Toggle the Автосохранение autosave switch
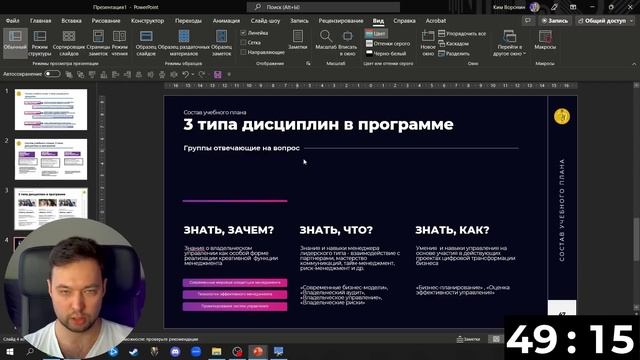Image resolution: width=640 pixels, height=360 pixels. tap(52, 74)
